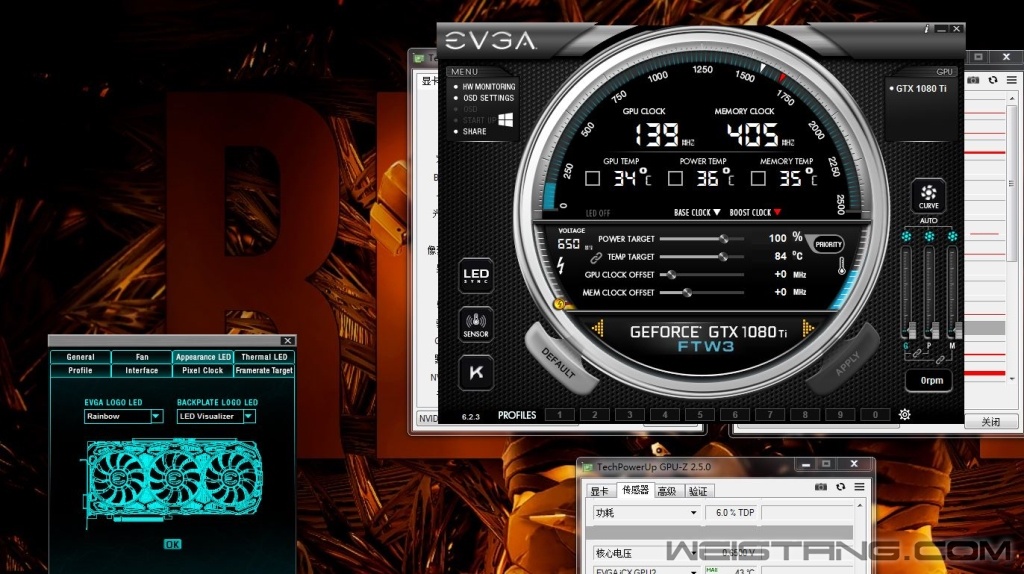This screenshot has width=1024, height=574.
Task: Click the Power Target slider handle
Action: point(723,239)
